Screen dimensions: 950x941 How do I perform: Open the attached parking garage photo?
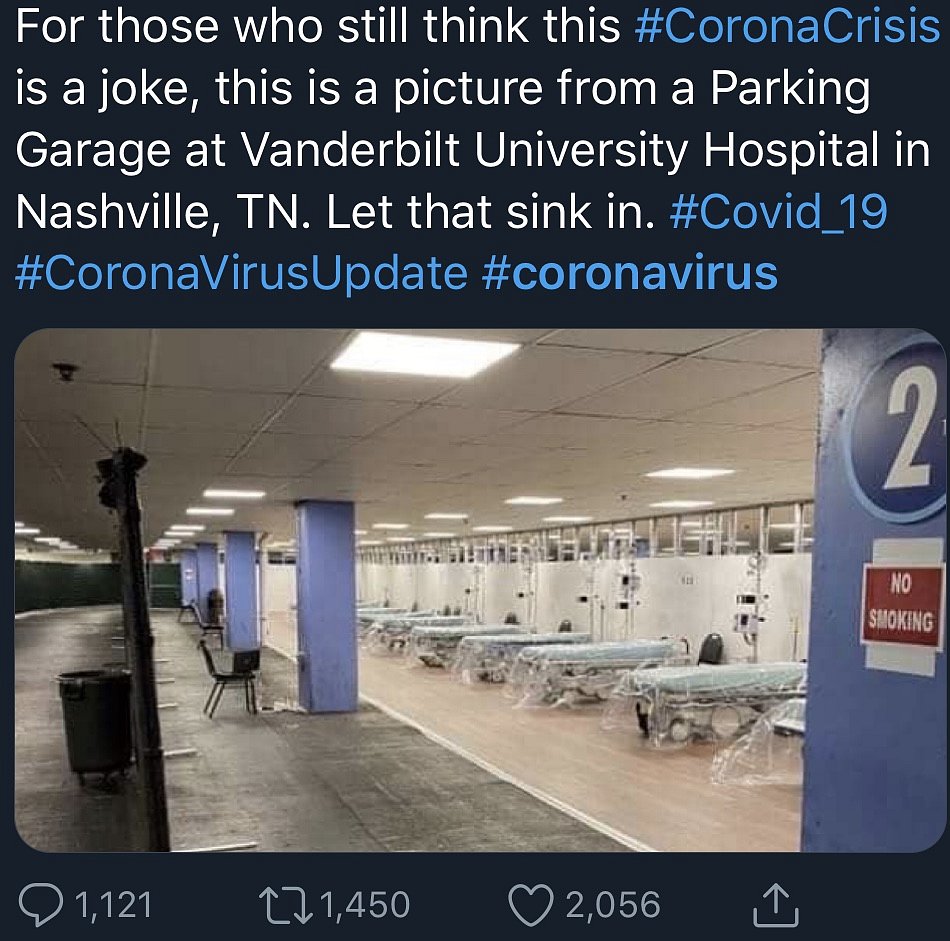point(480,590)
